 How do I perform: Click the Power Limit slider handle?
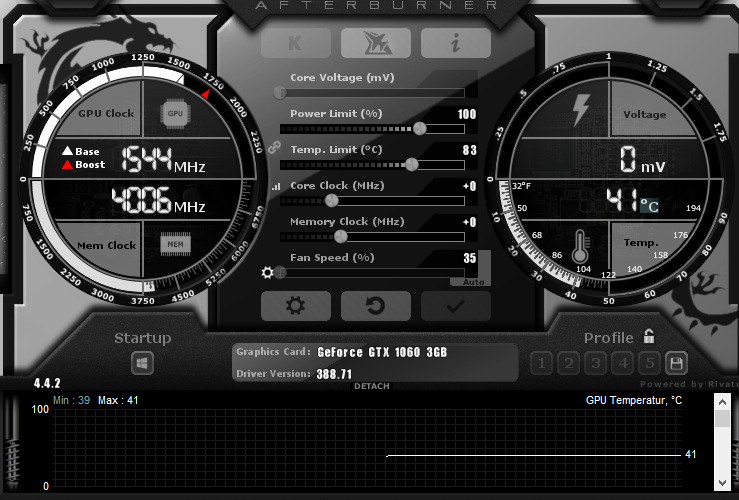(419, 128)
